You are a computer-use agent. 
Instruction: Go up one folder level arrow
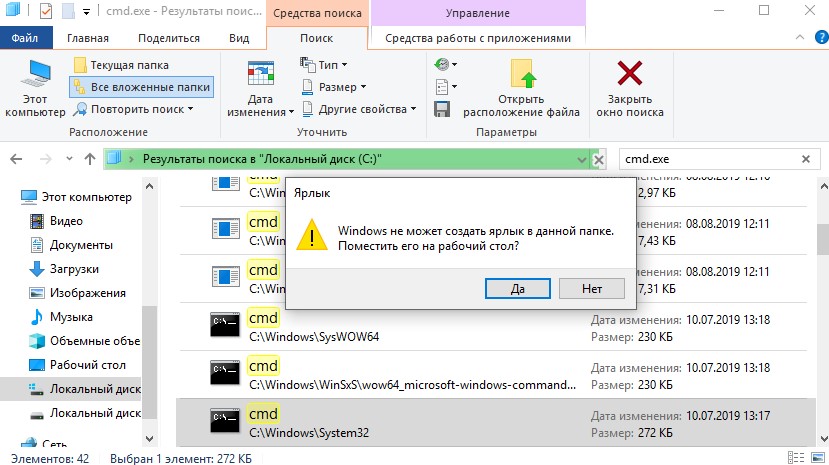click(x=90, y=159)
